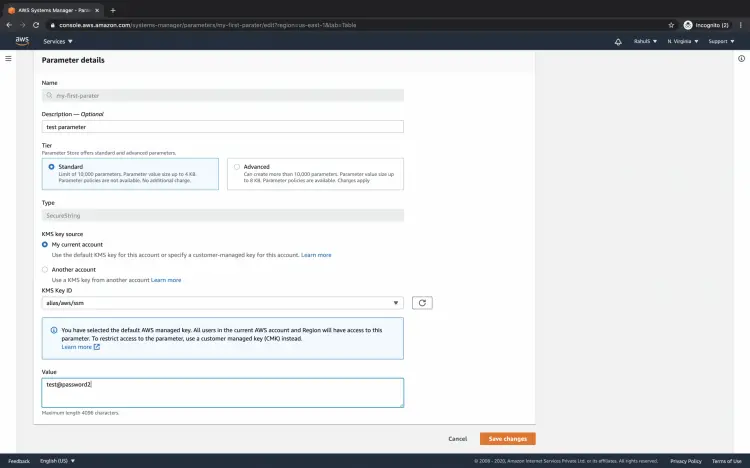
Task: Click the Feedback link in footer
Action: (19, 461)
